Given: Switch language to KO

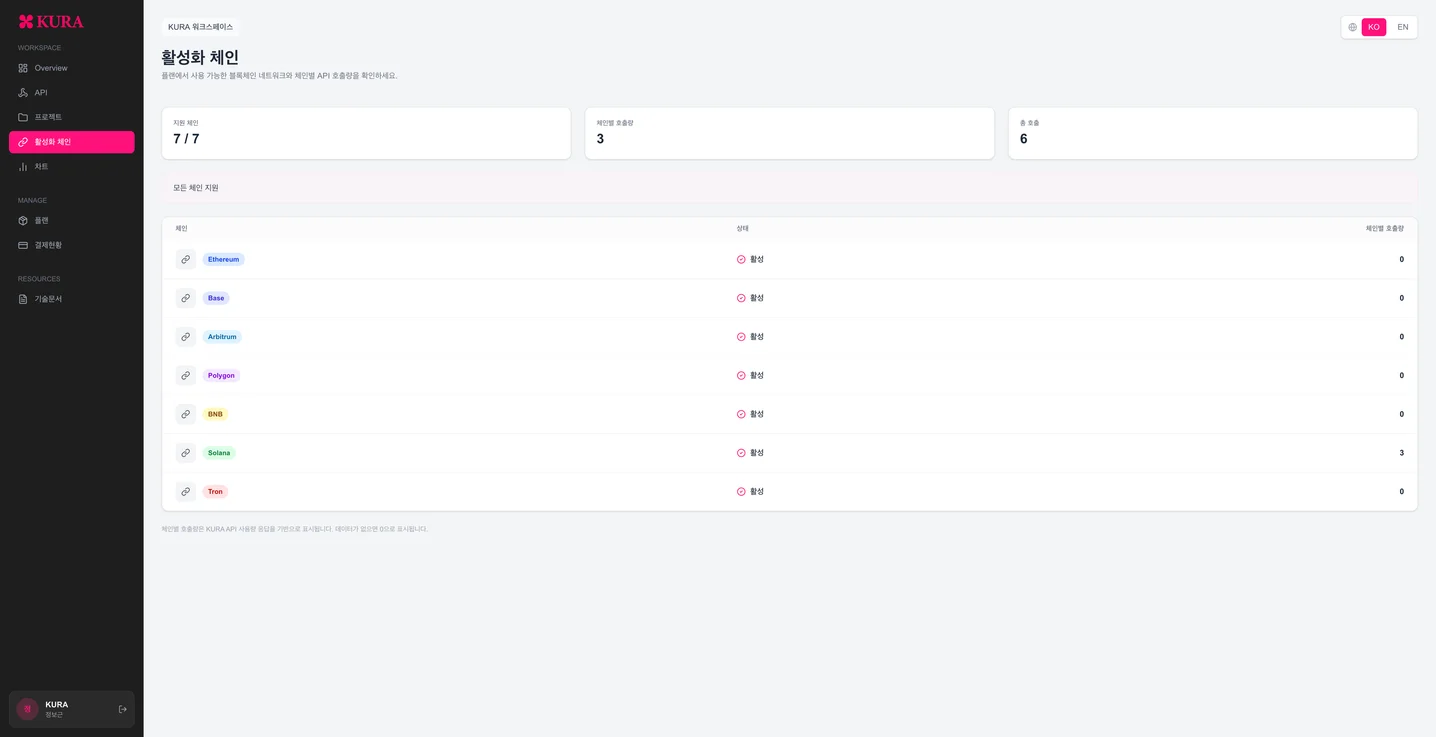Looking at the screenshot, I should coord(1374,27).
